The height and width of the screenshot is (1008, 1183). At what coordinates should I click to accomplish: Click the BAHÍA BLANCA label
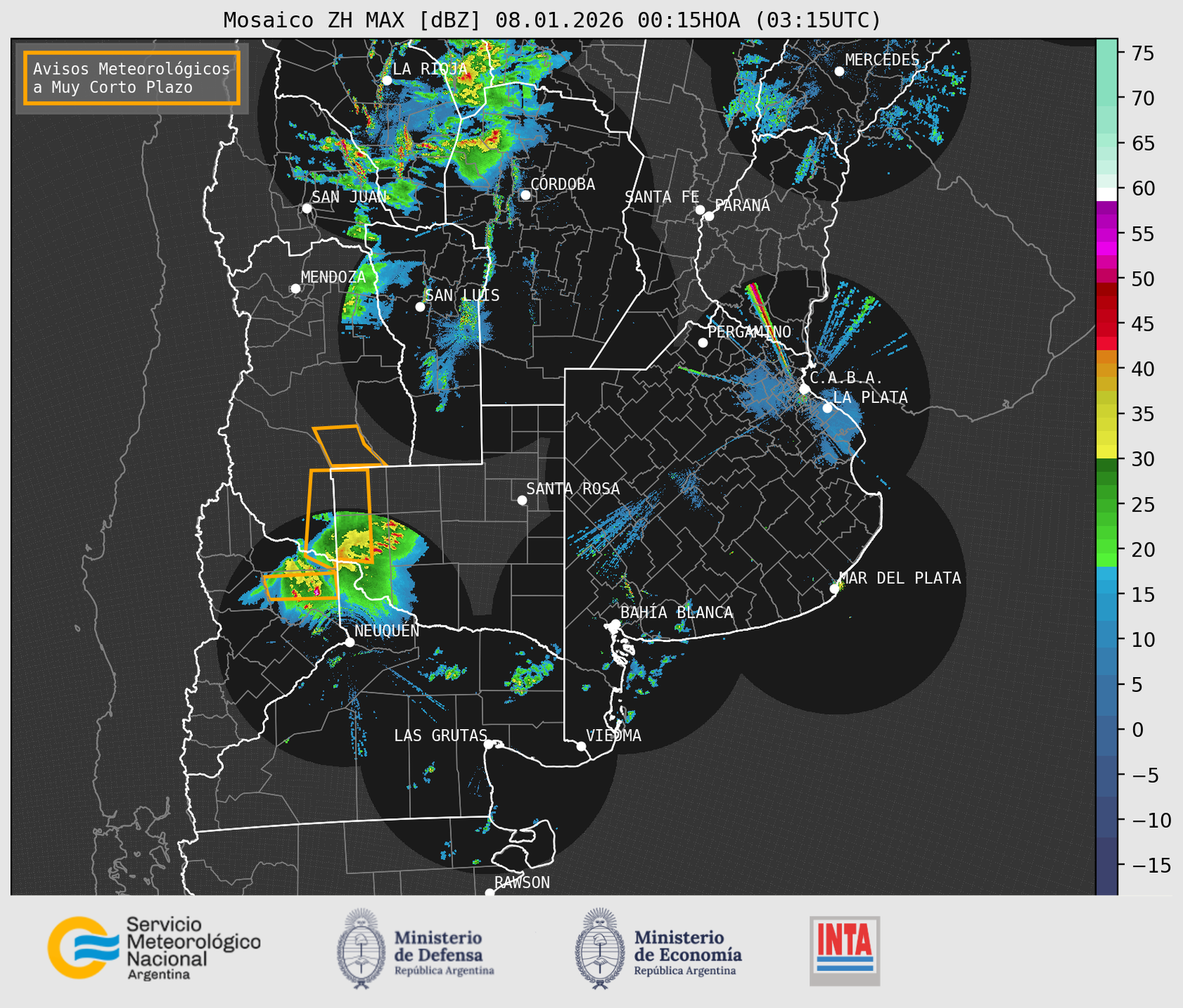tap(677, 613)
